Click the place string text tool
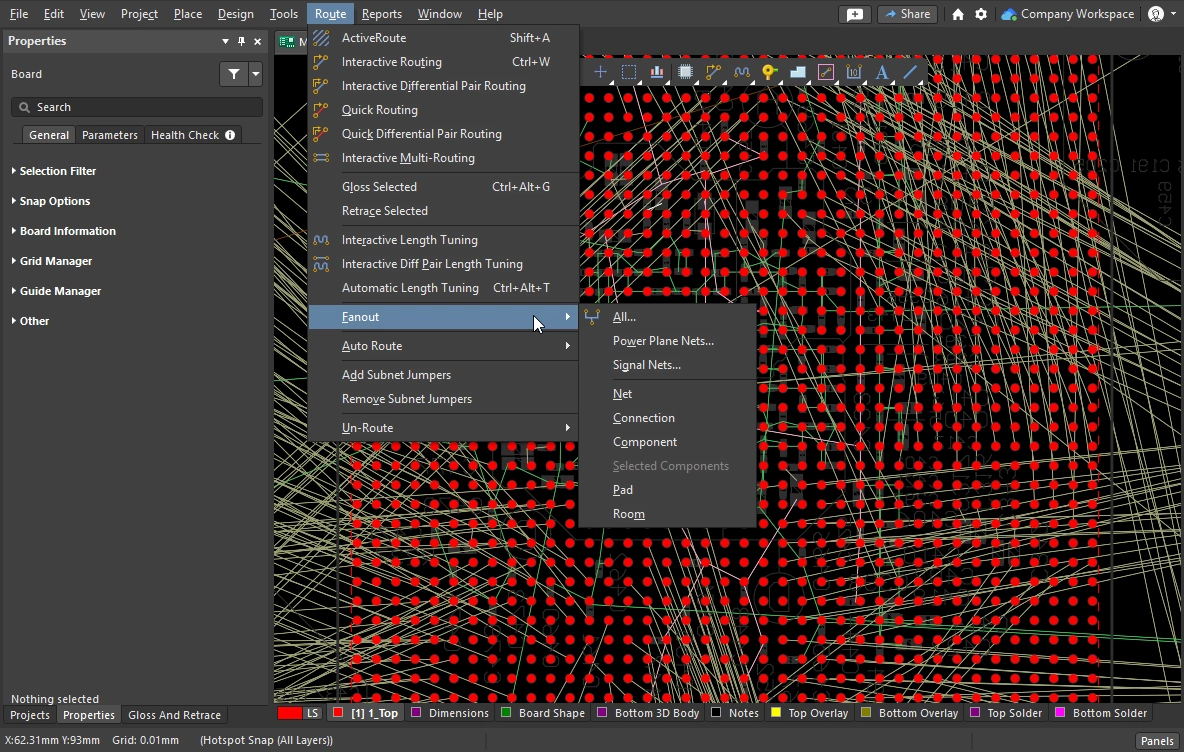This screenshot has height=752, width=1184. point(882,72)
